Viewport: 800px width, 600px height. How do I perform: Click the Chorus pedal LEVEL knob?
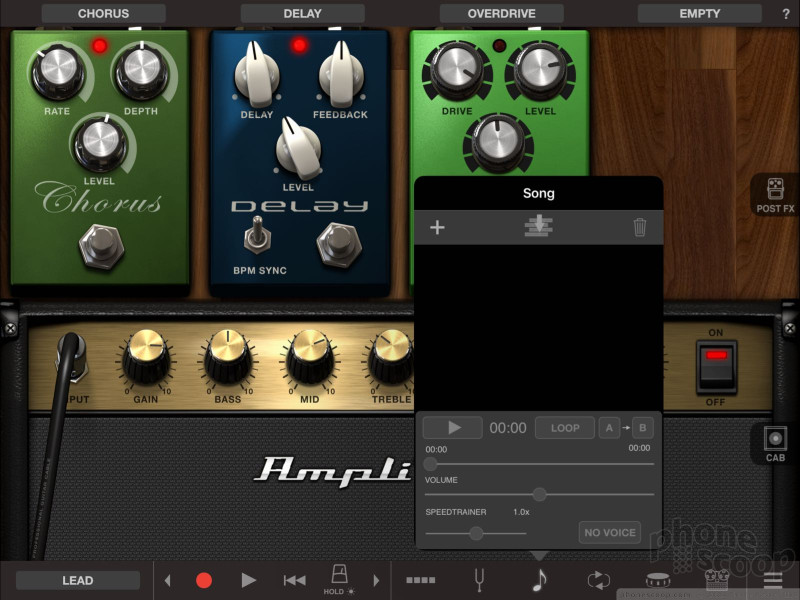[101, 143]
